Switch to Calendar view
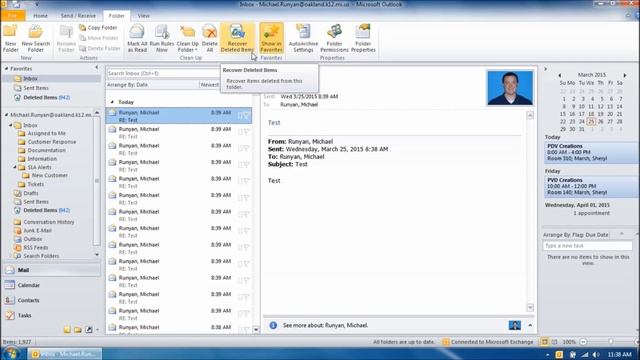 [x=51, y=285]
